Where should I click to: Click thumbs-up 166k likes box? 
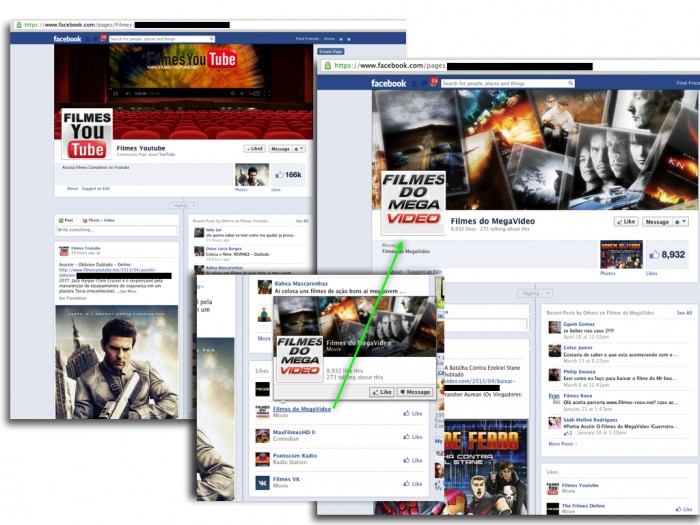(288, 175)
